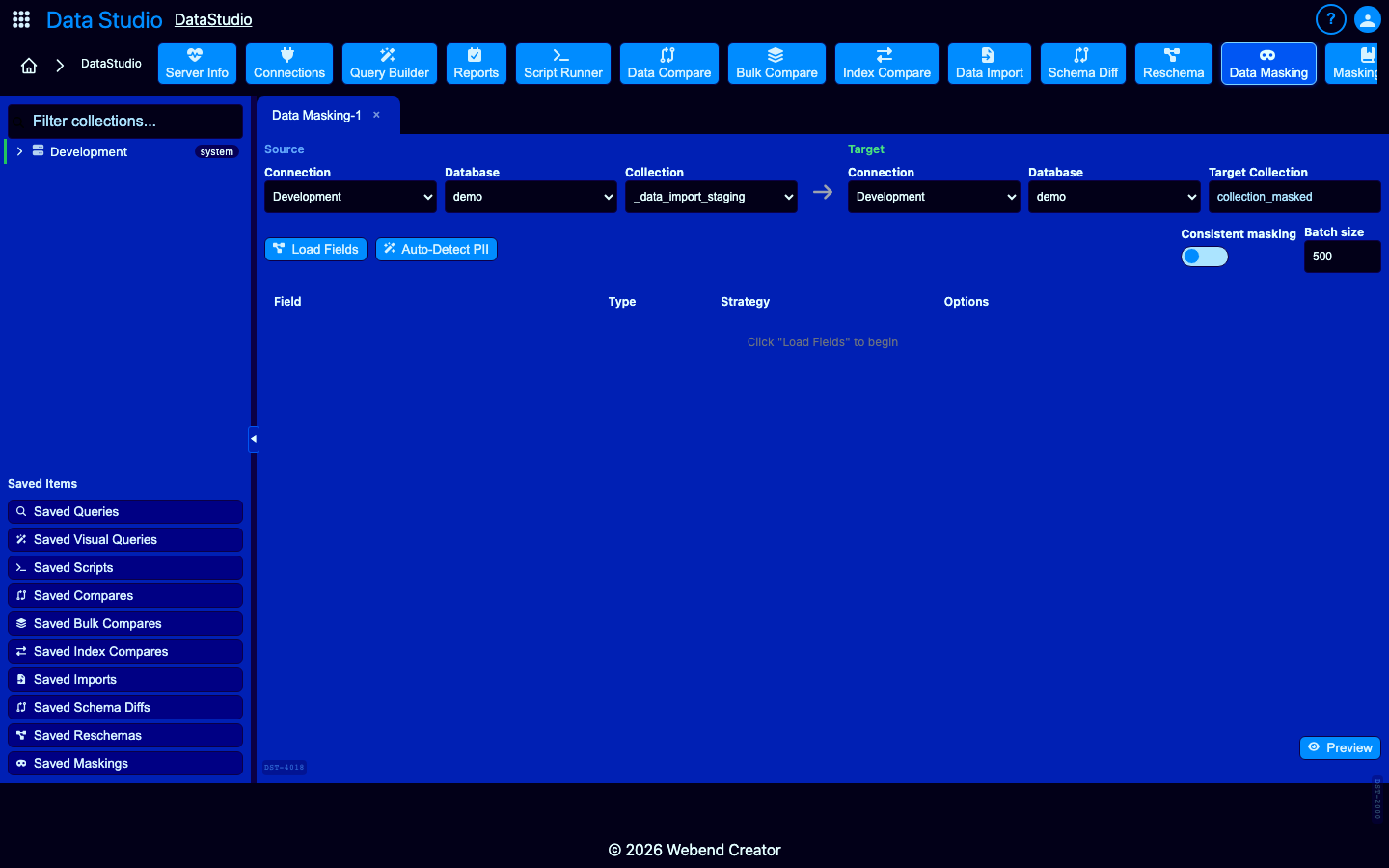Focus the Batch size field

tap(1343, 257)
